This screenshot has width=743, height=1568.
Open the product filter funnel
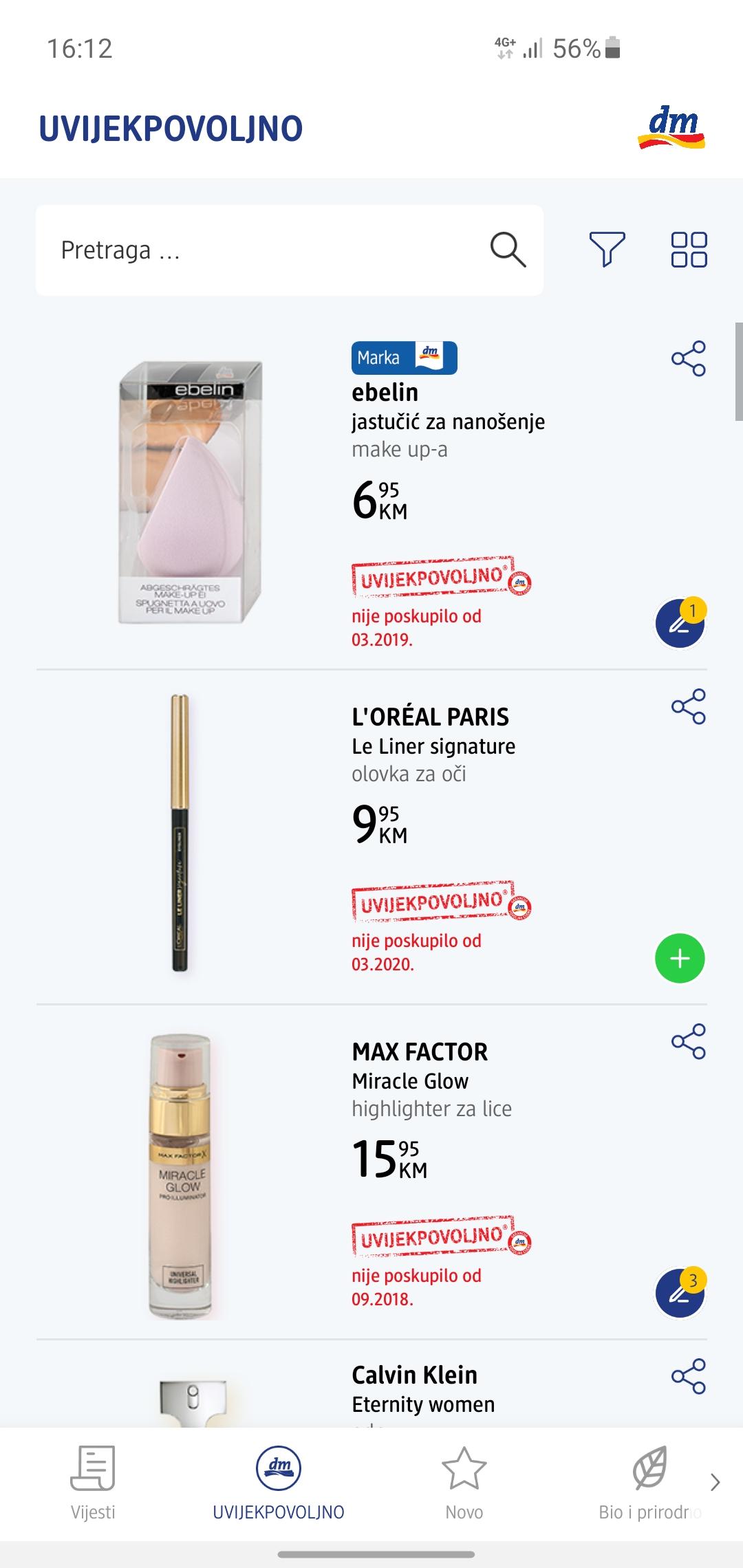[x=607, y=249]
